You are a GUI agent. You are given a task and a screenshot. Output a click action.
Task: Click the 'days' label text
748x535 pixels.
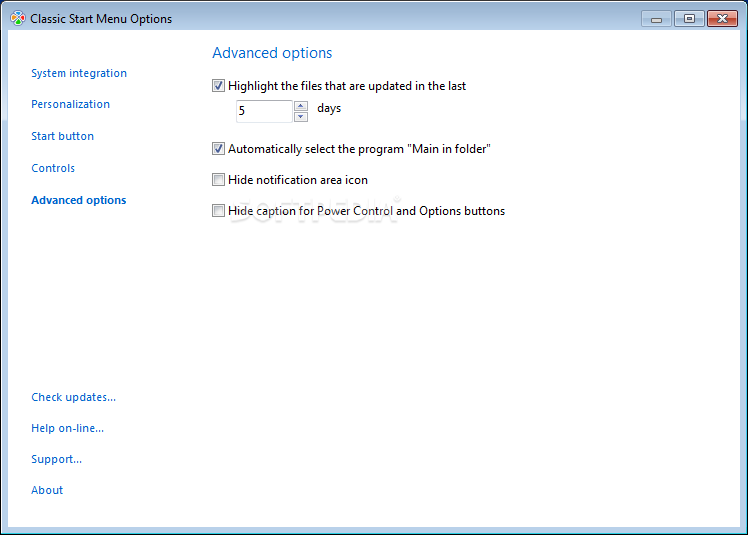pyautogui.click(x=329, y=108)
